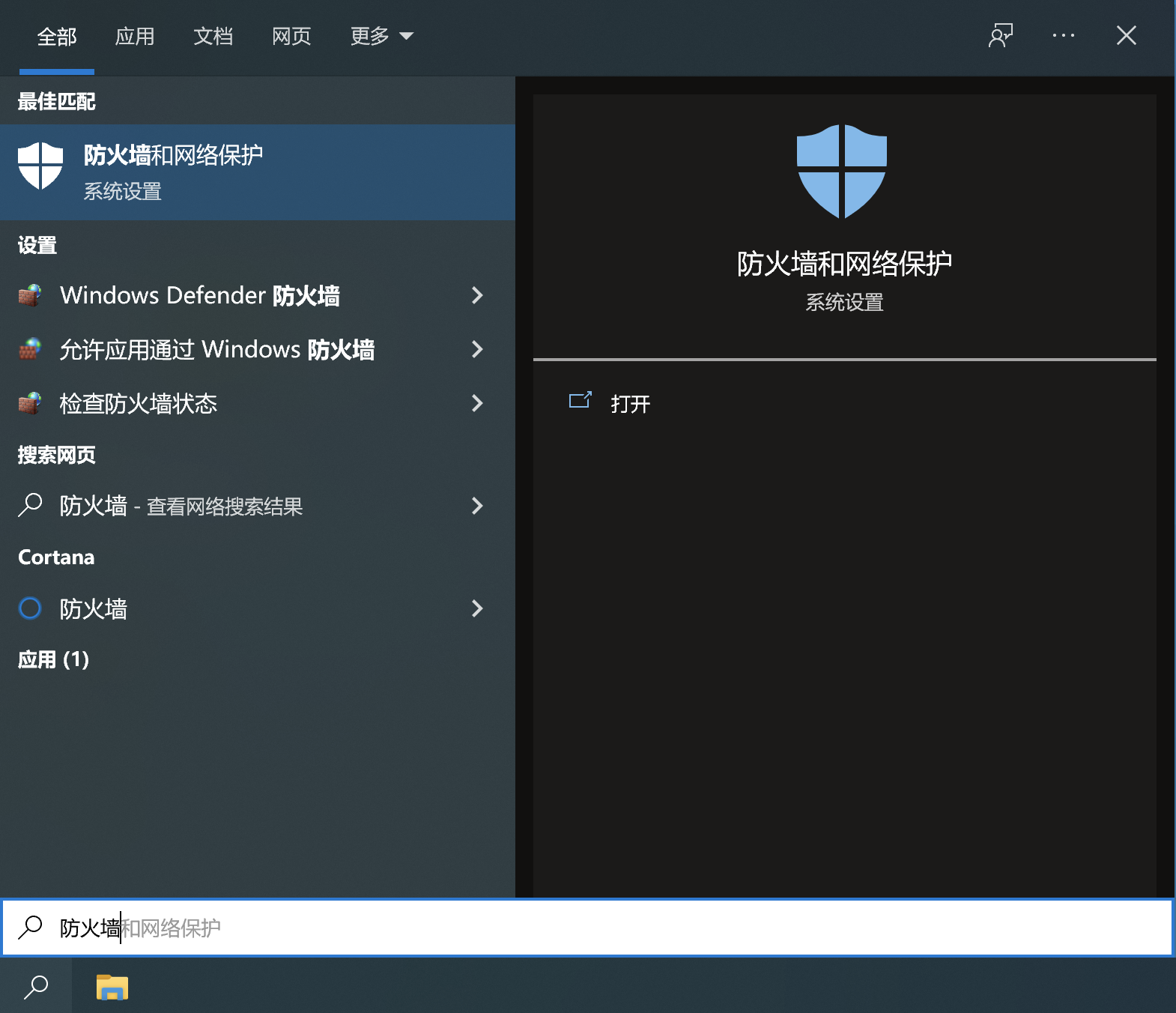
Task: Click the firewall icon beside 检查防火墙状态
Action: (30, 403)
